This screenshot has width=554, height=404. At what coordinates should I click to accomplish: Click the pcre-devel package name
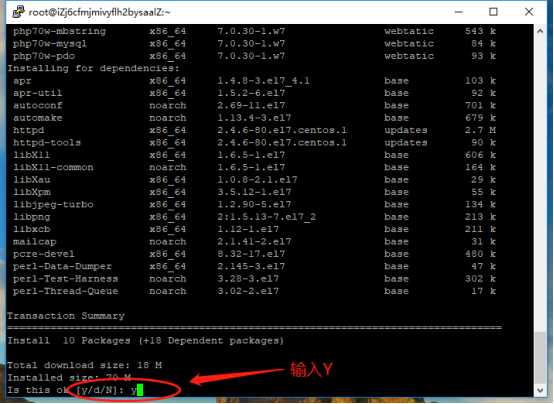44,254
